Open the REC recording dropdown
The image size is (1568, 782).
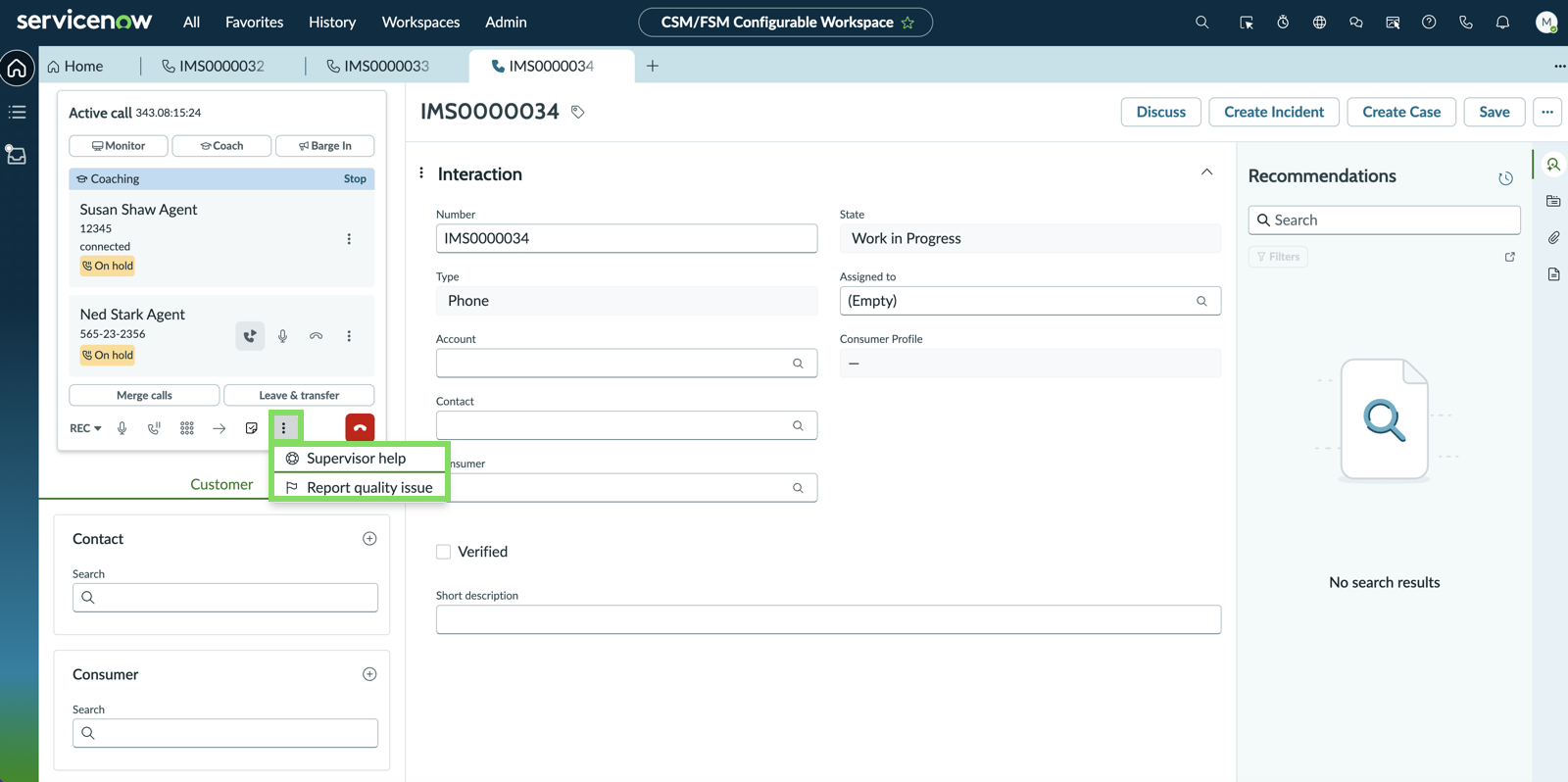[x=85, y=428]
